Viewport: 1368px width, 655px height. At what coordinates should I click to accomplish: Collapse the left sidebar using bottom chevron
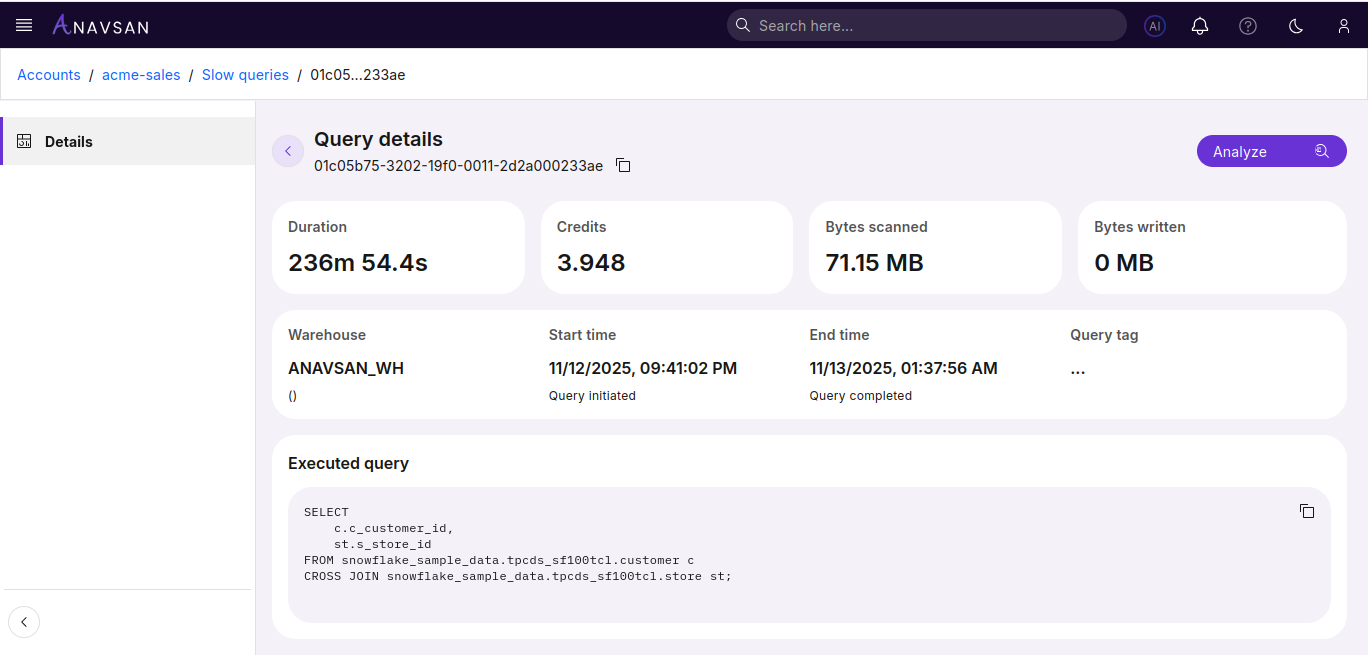point(24,621)
